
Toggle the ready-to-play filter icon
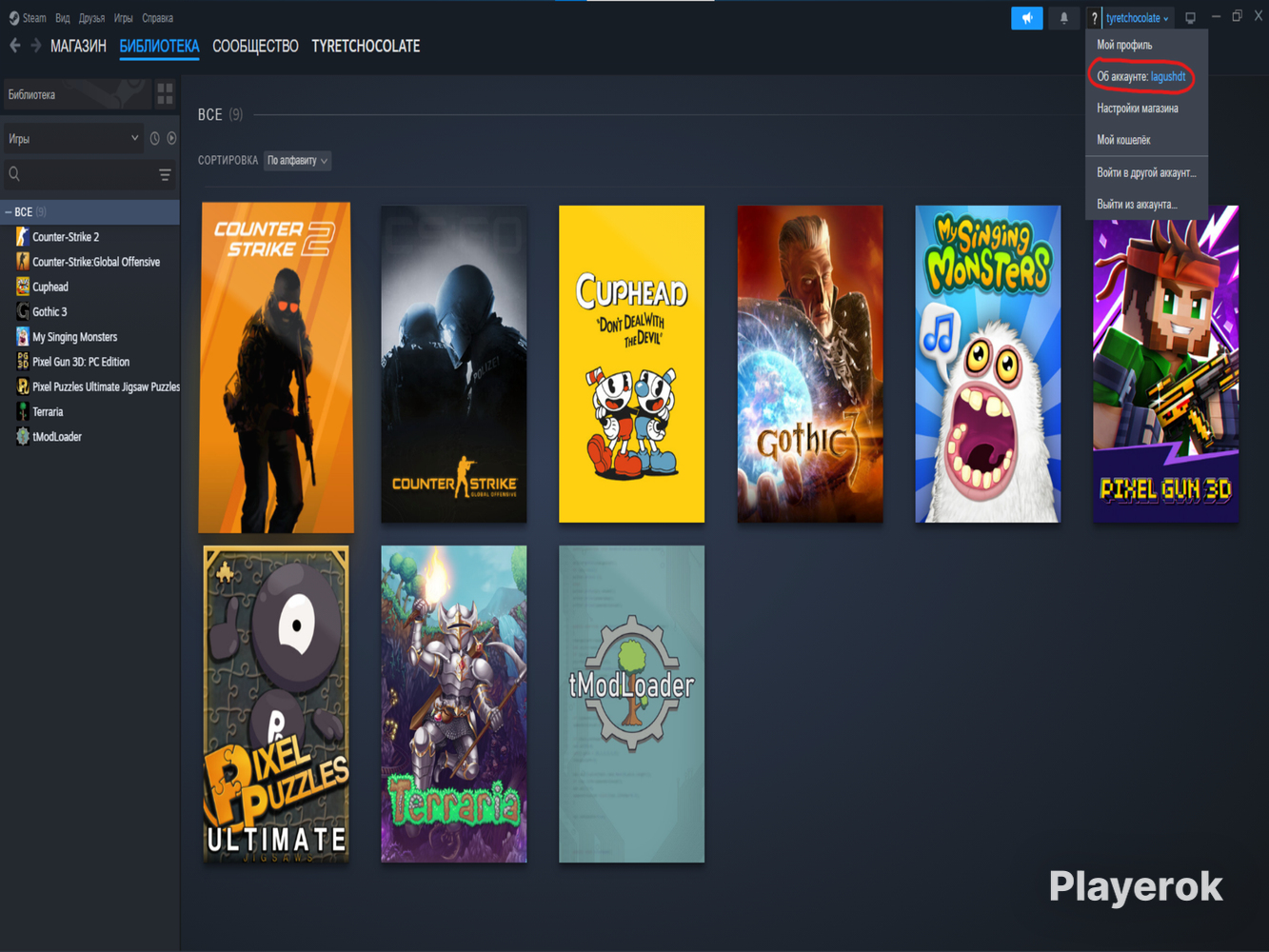(x=171, y=139)
